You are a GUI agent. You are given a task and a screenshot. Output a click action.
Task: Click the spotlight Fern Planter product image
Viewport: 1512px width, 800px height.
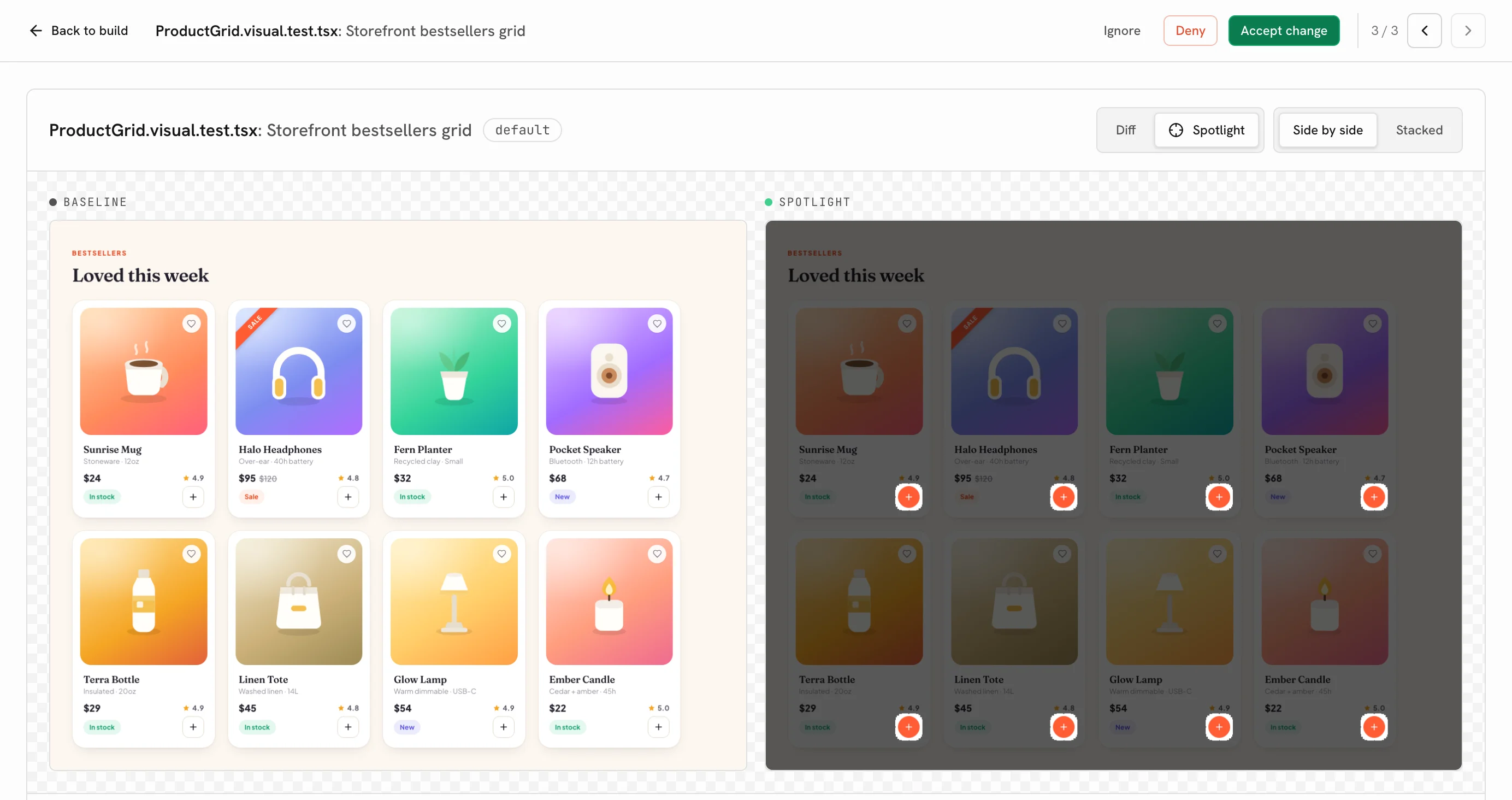pyautogui.click(x=1169, y=371)
